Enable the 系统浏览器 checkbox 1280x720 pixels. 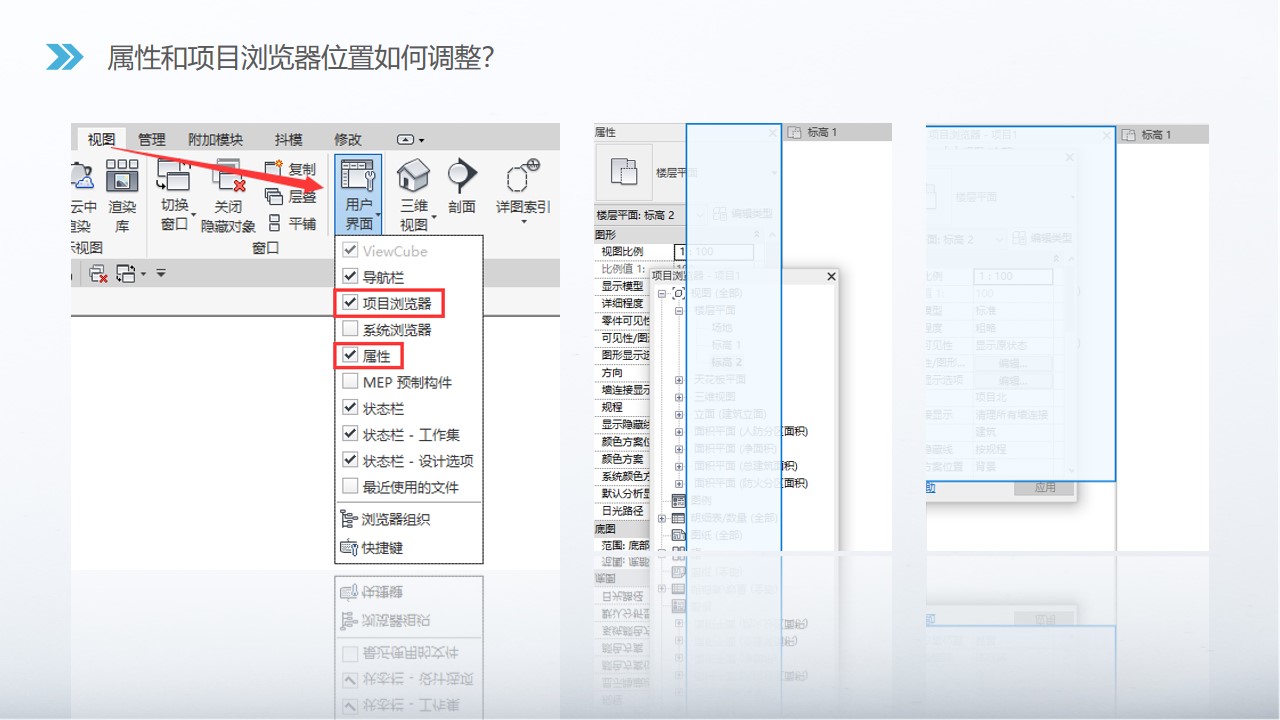(x=350, y=328)
